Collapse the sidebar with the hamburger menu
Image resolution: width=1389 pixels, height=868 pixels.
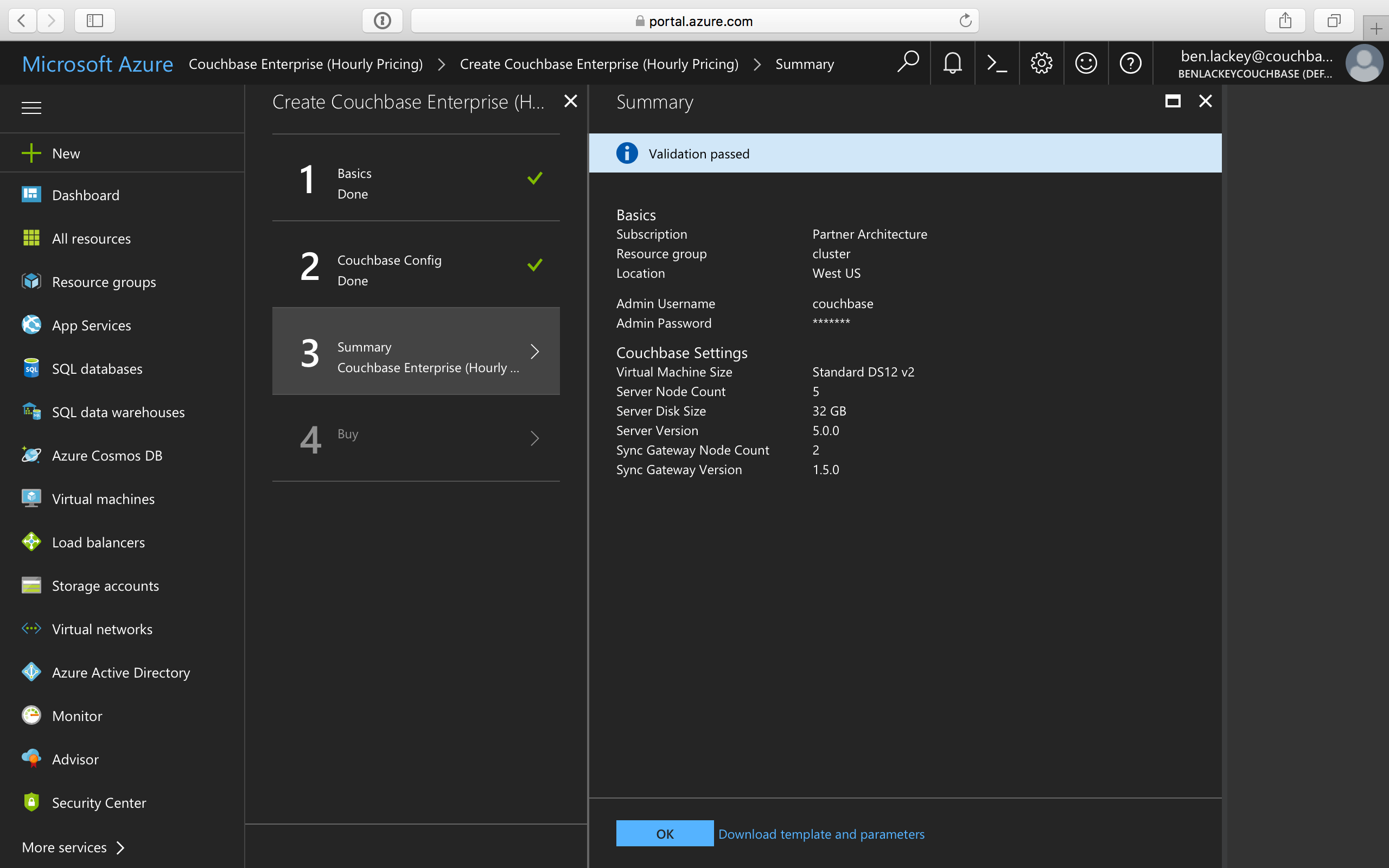[31, 107]
